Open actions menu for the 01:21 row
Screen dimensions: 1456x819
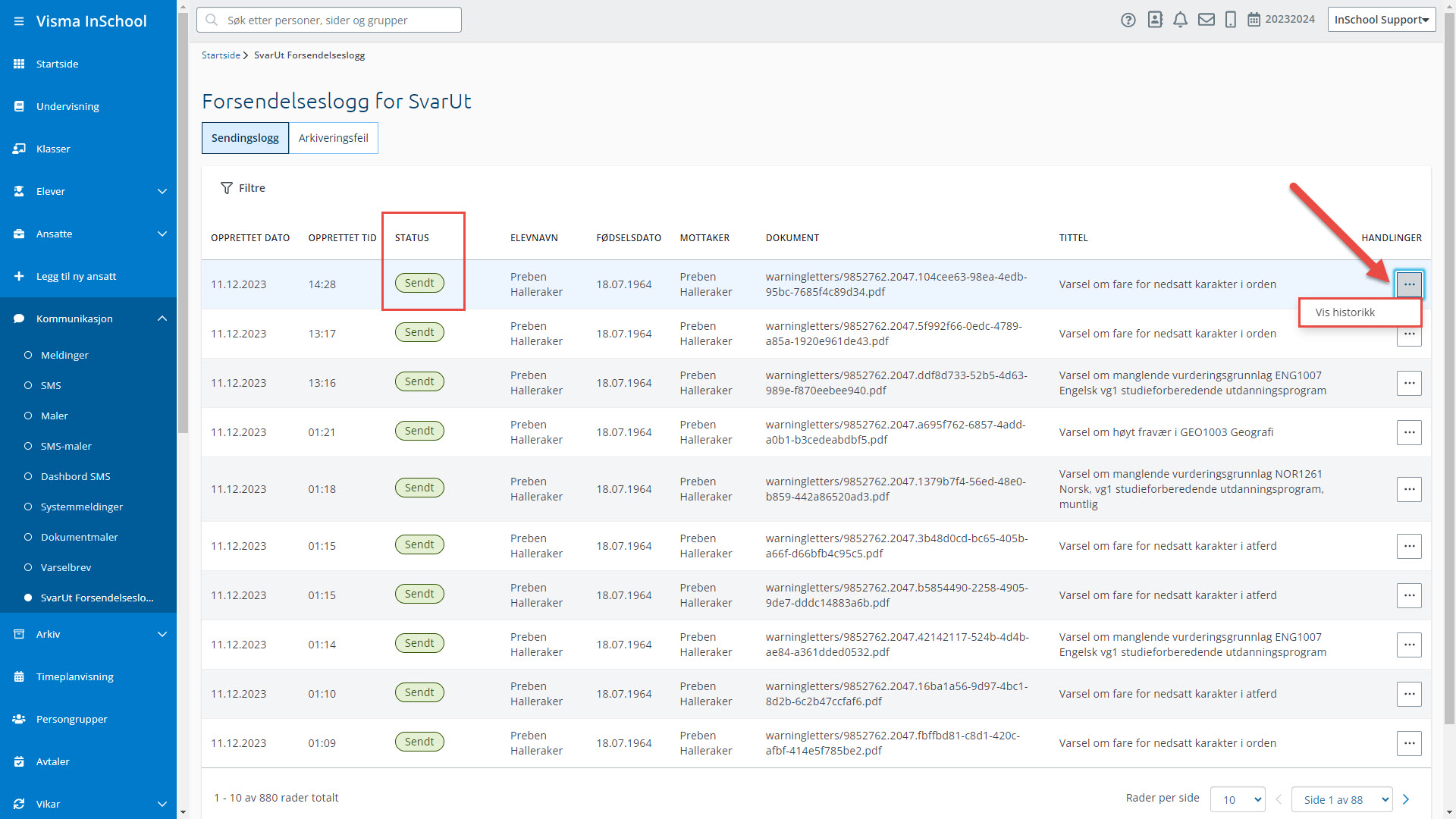click(x=1409, y=432)
